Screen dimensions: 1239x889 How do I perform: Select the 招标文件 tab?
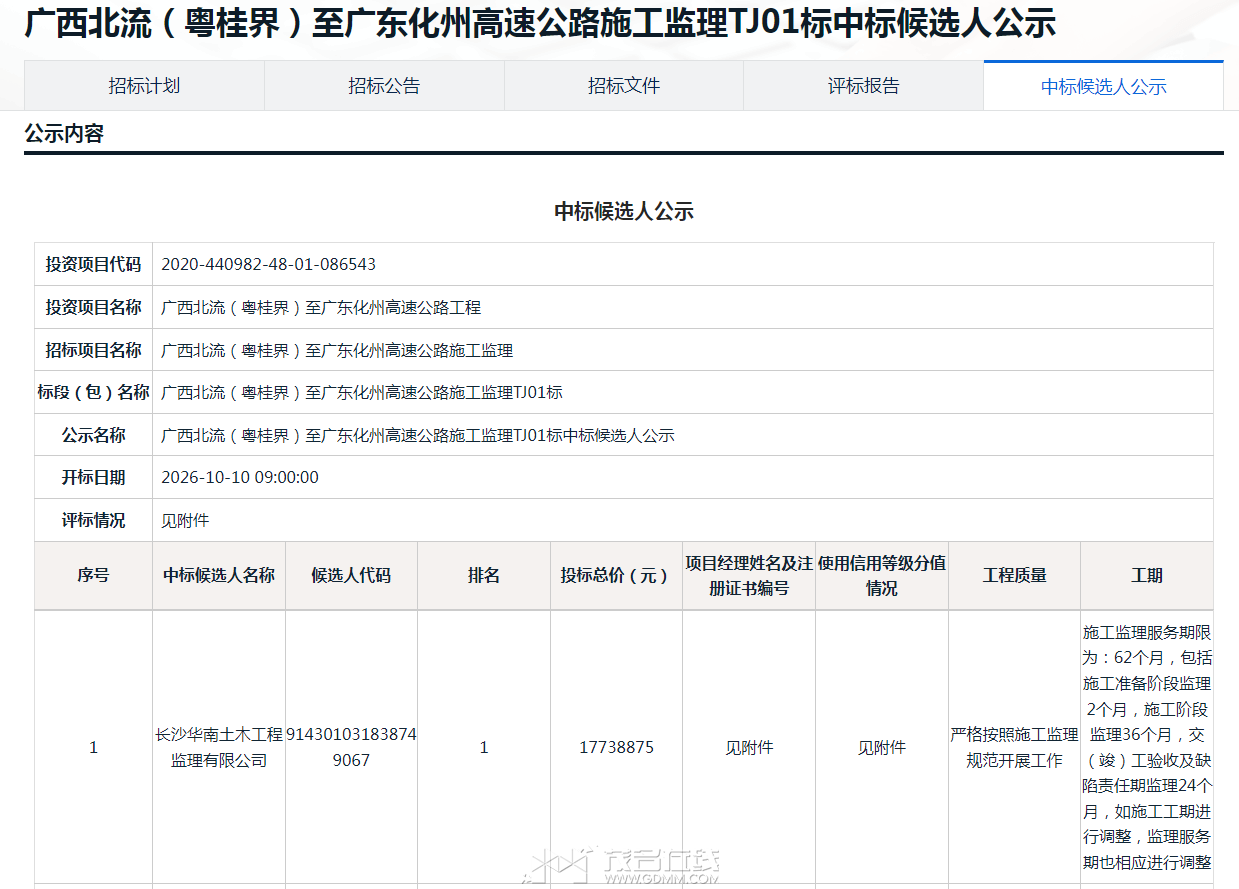[624, 86]
